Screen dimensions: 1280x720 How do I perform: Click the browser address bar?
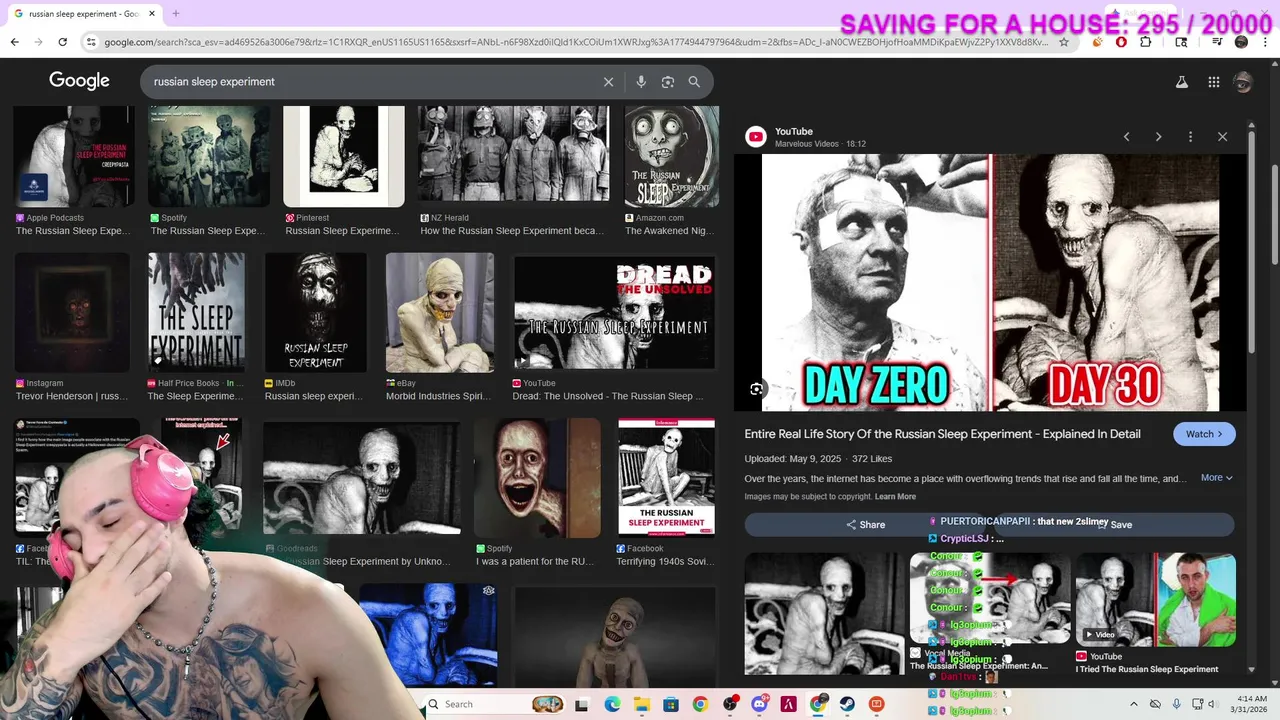(575, 42)
